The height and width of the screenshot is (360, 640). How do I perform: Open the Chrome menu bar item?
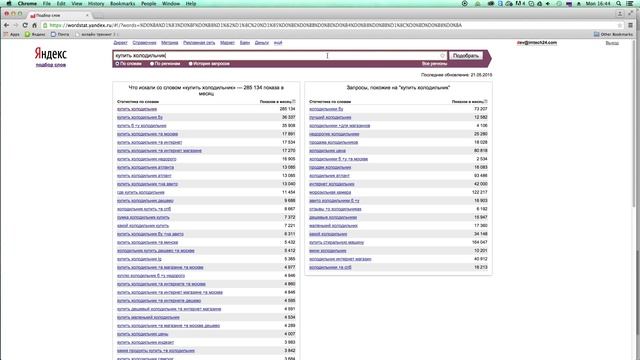click(27, 4)
